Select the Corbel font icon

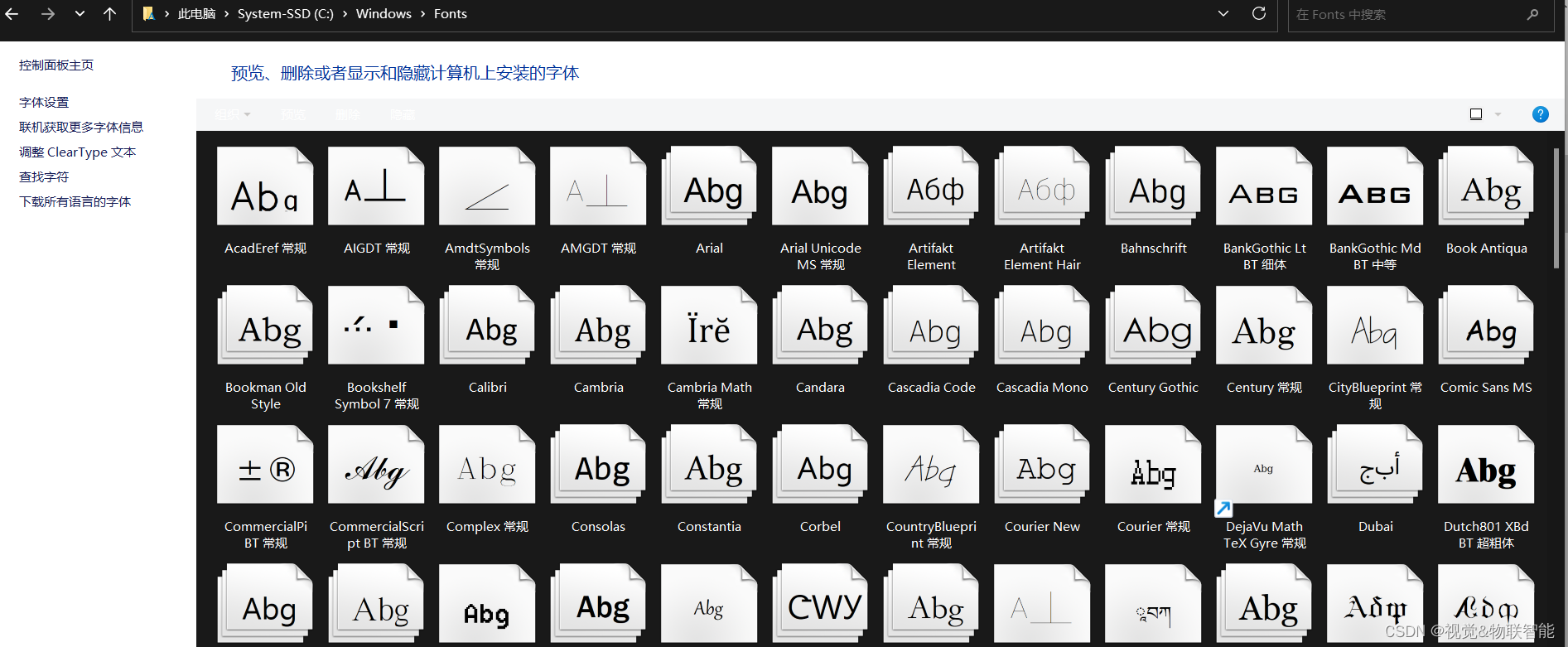[820, 465]
